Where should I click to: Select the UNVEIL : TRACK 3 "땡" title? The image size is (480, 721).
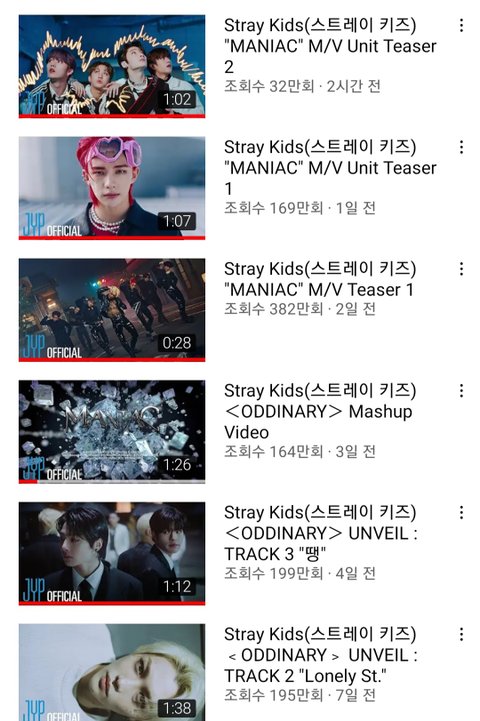pos(321,533)
